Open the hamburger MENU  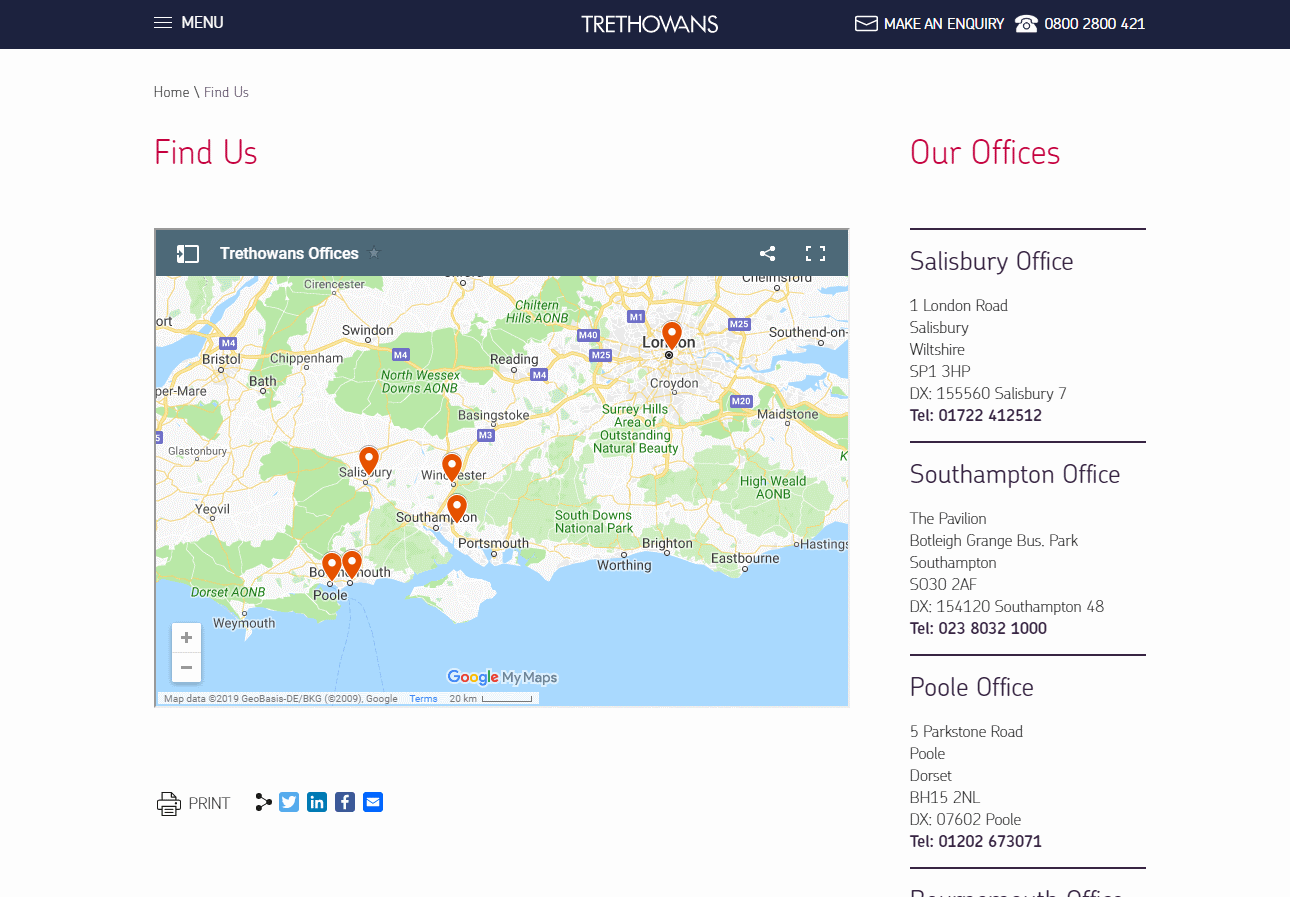click(188, 23)
